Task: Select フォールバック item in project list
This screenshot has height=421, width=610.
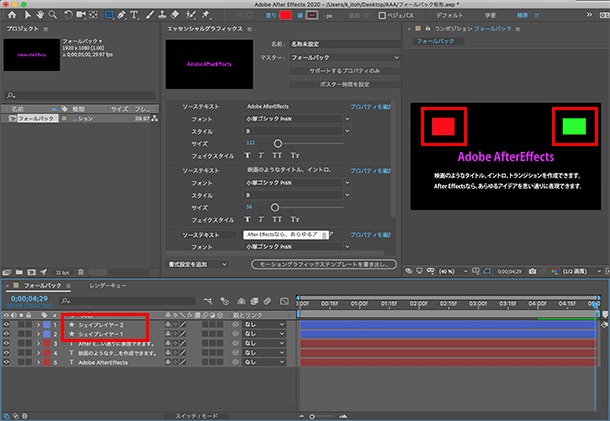Action: pos(36,118)
